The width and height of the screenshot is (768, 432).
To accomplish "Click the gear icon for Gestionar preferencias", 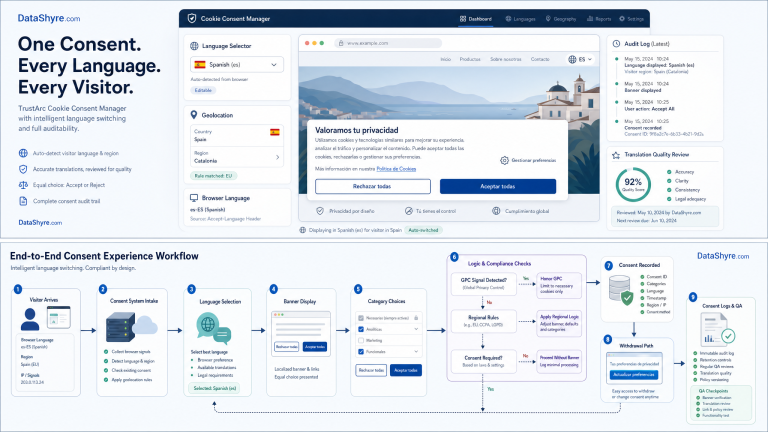I will tap(504, 160).
